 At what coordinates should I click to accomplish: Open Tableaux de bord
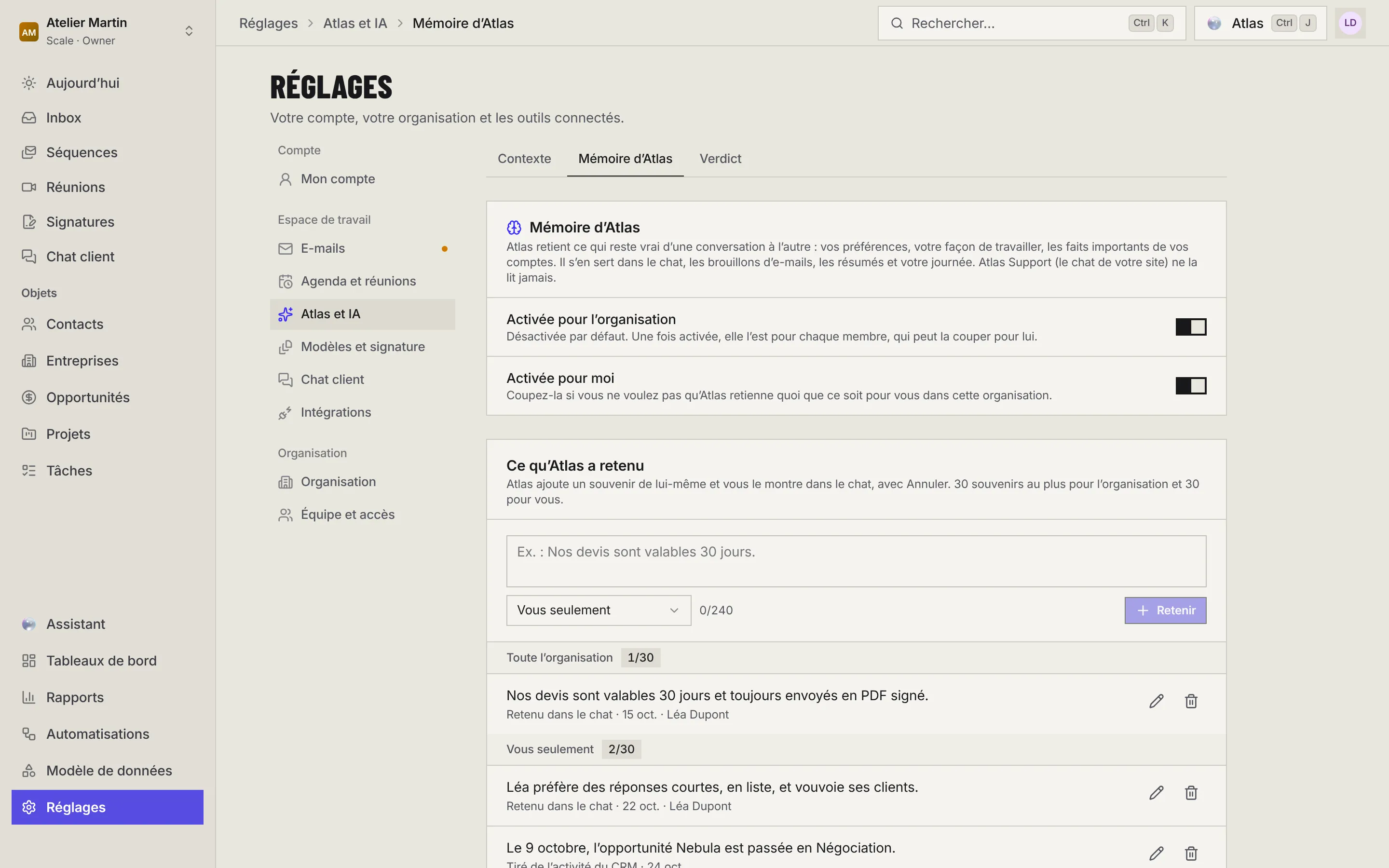tap(108, 661)
